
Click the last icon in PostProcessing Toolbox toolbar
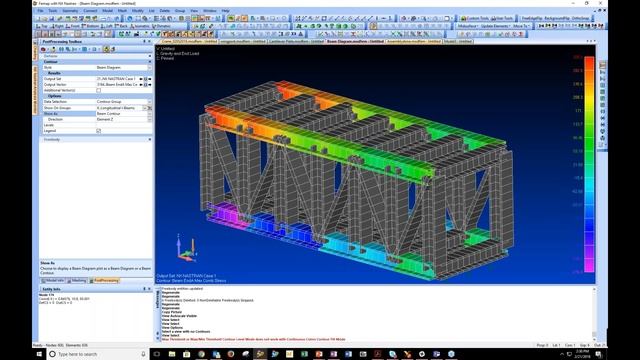pos(113,49)
